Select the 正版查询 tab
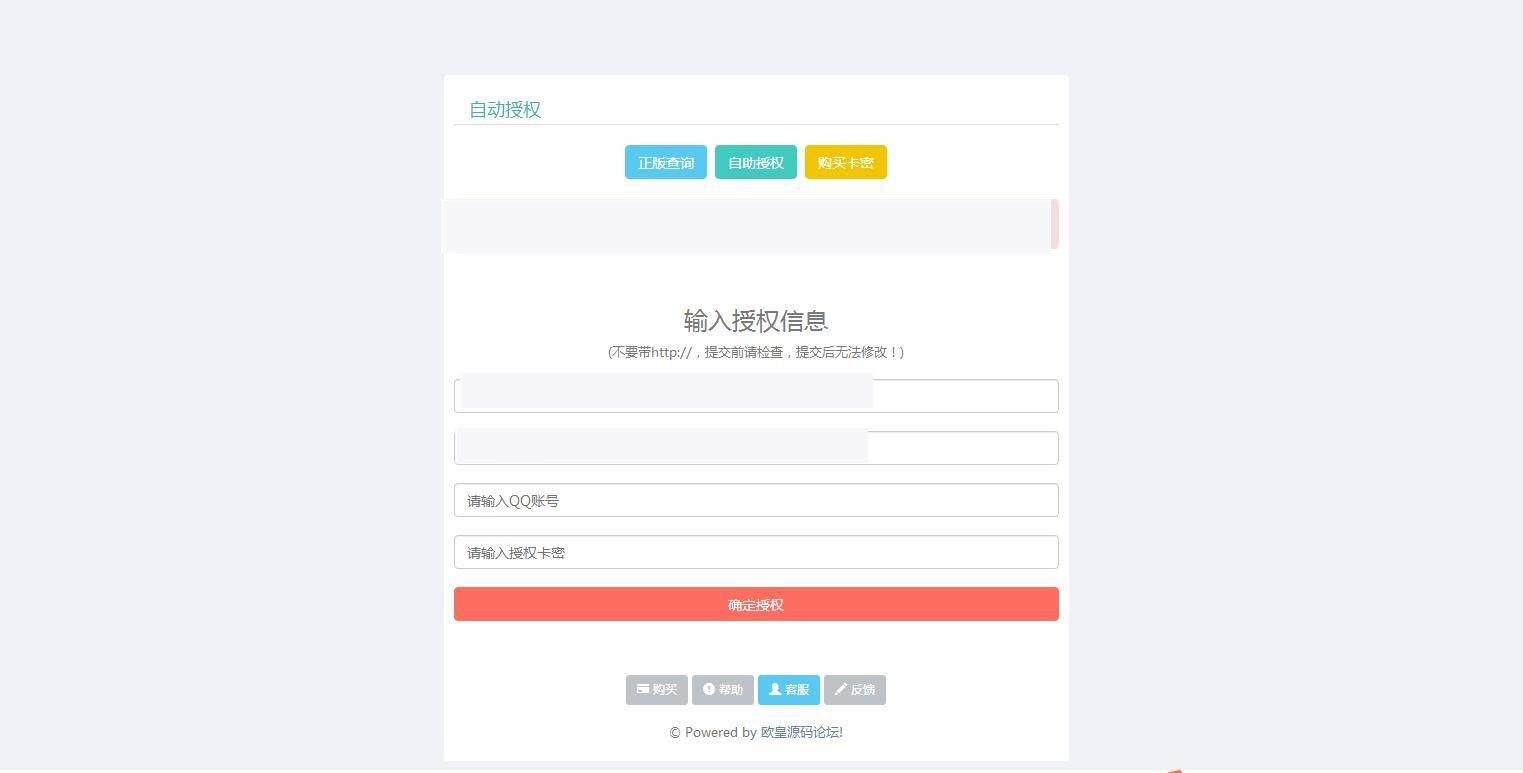The height and width of the screenshot is (773, 1523). (x=665, y=162)
